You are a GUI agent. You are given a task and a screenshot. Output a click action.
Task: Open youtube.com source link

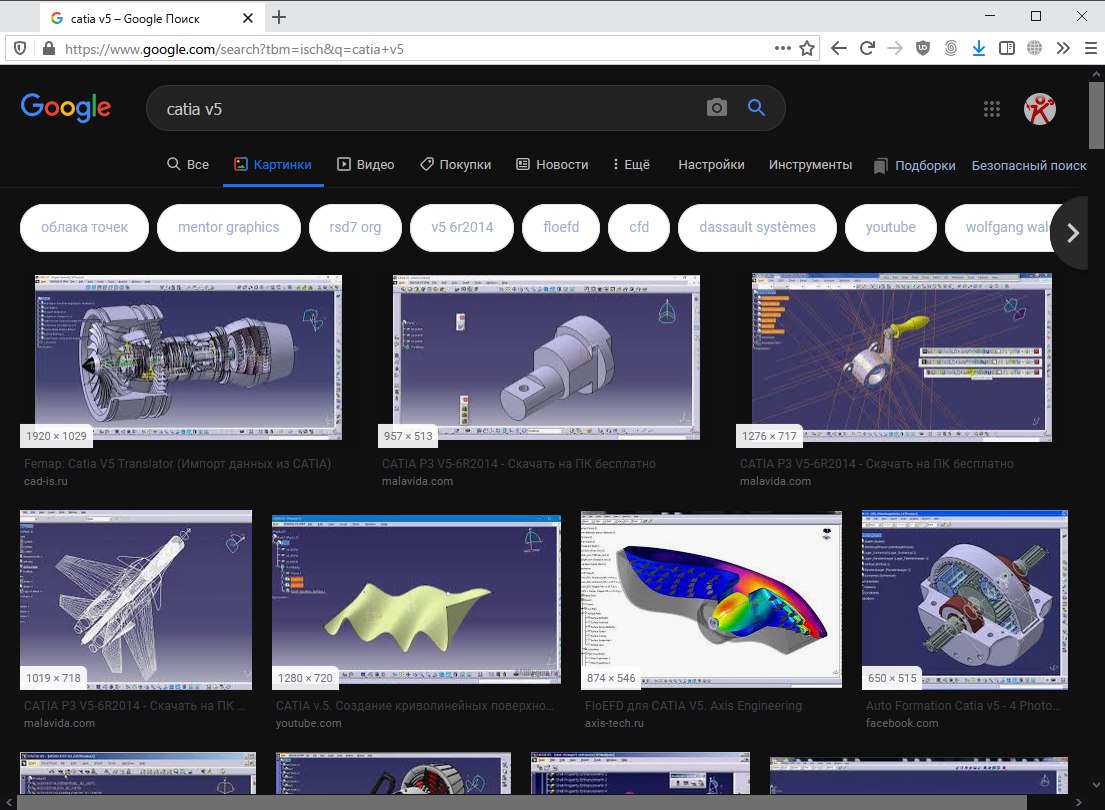coord(309,723)
